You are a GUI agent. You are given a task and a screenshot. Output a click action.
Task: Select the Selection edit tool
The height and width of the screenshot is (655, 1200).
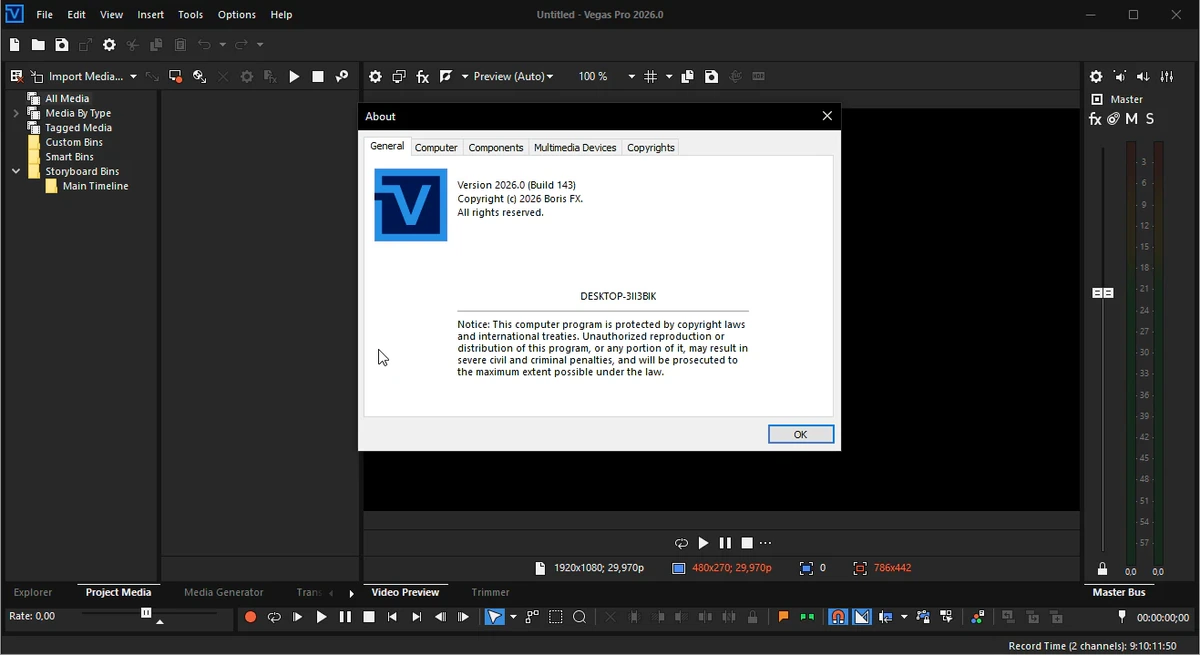tap(556, 618)
